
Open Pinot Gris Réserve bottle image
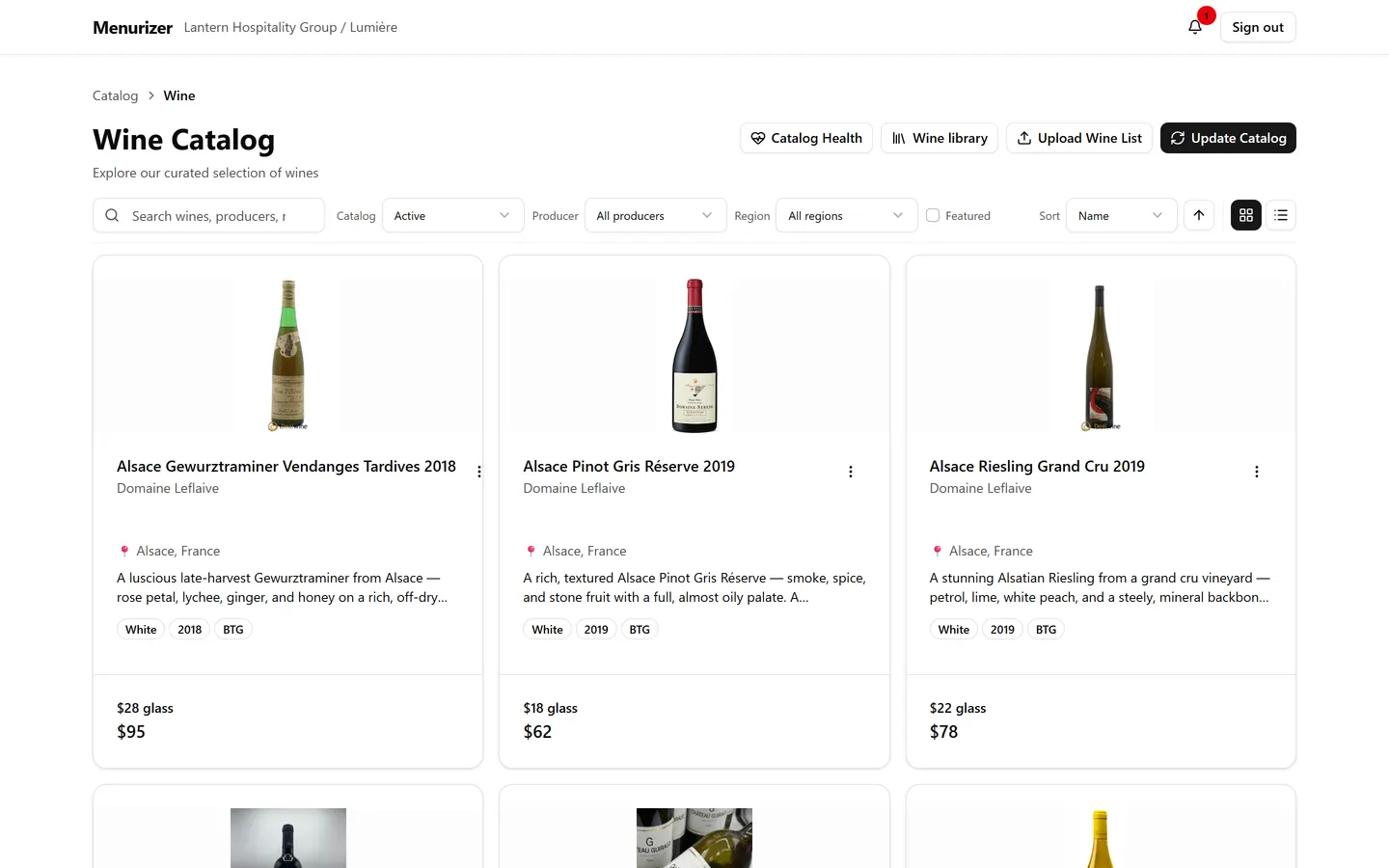[x=694, y=355]
